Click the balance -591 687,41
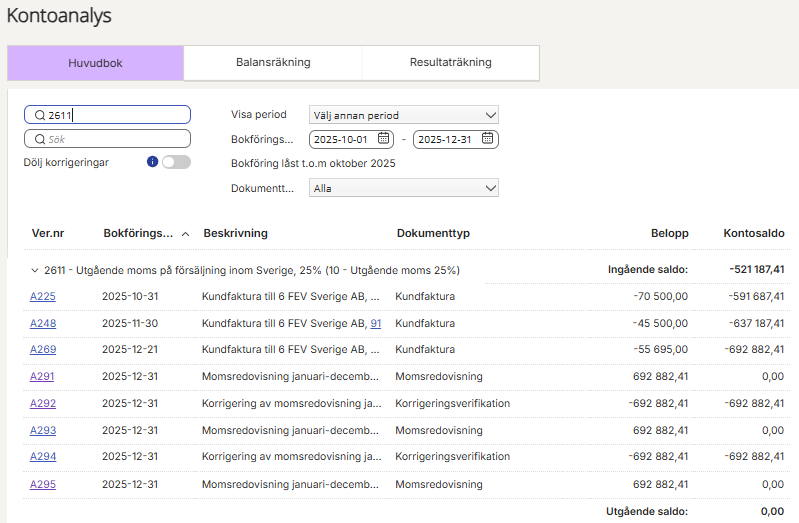This screenshot has height=523, width=799. pos(756,296)
